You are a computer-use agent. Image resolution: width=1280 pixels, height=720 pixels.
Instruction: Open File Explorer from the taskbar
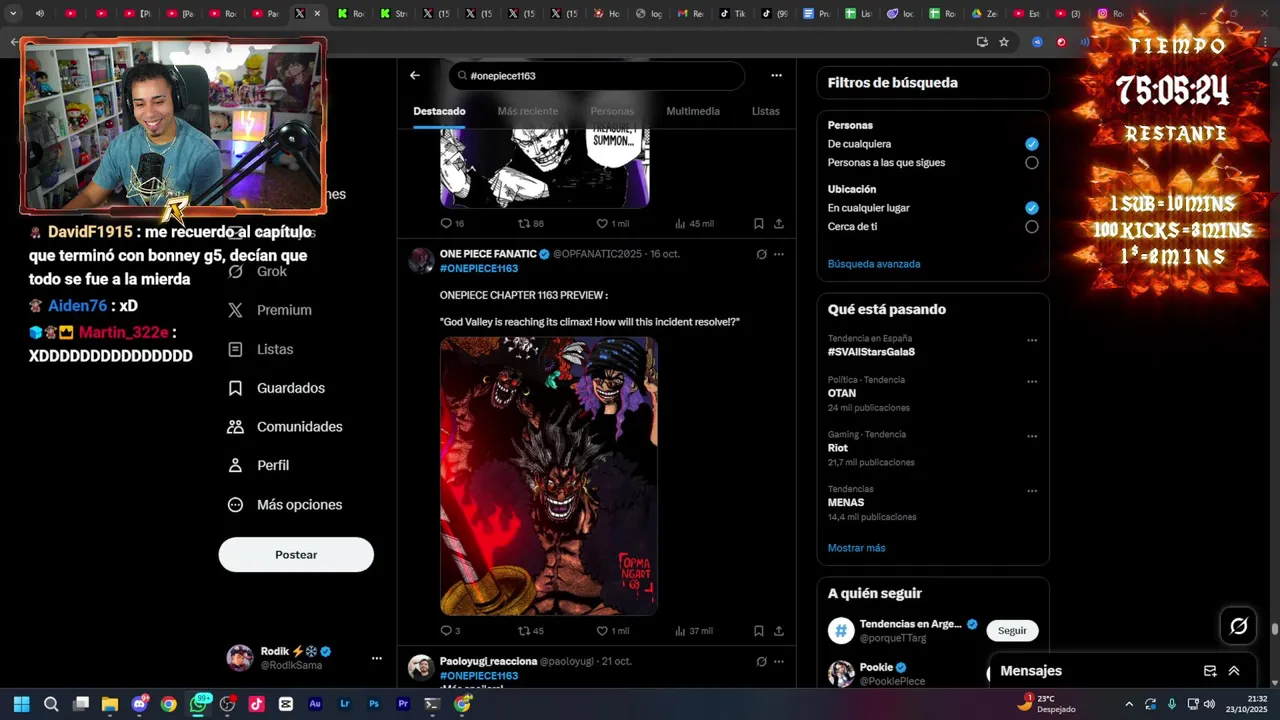click(110, 704)
